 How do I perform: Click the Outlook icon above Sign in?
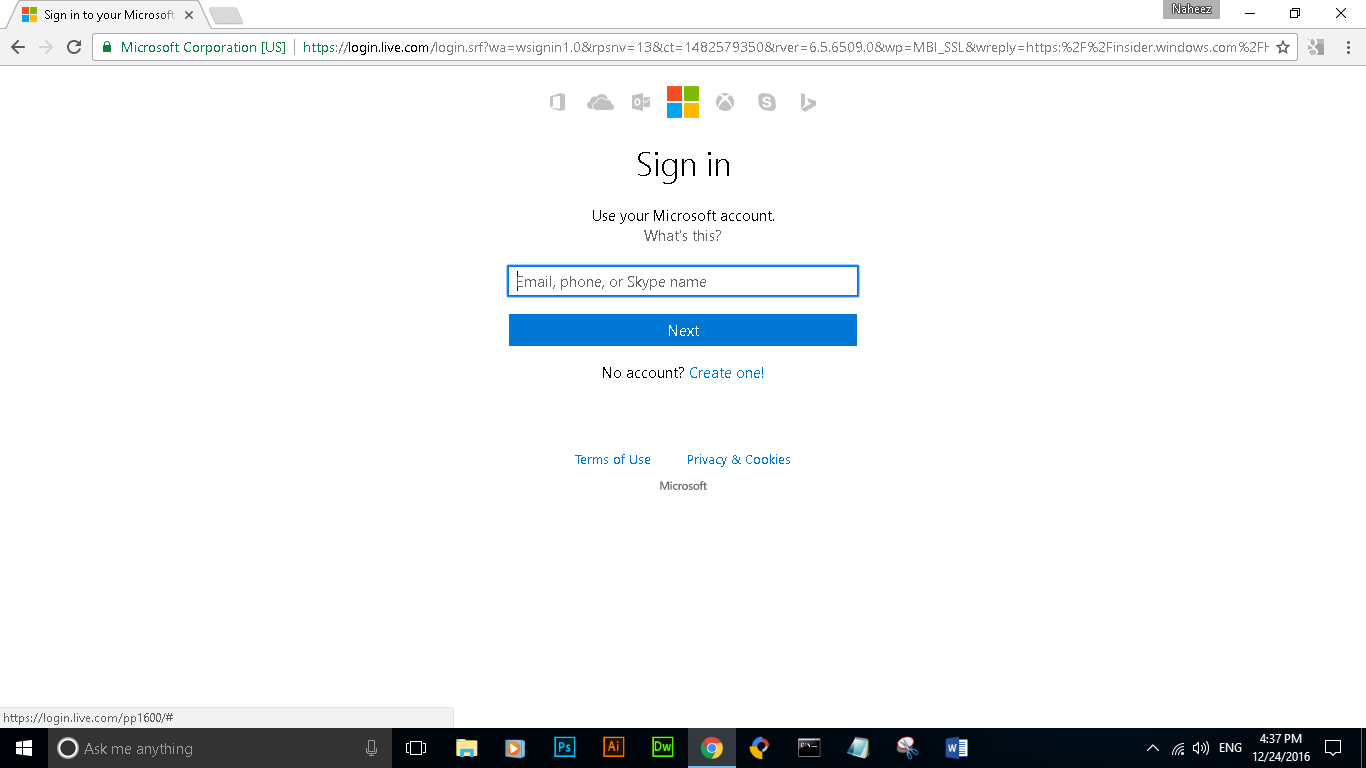[x=641, y=102]
